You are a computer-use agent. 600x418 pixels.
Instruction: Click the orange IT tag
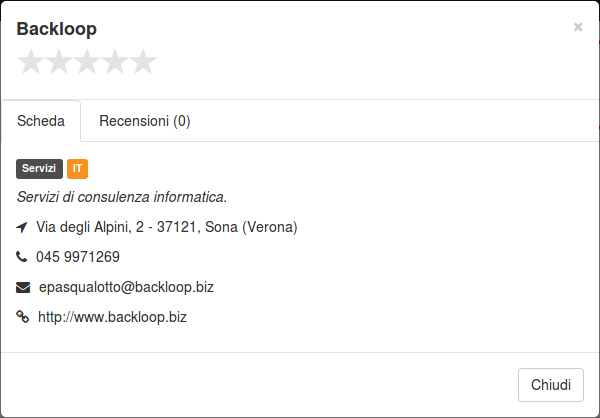point(77,169)
